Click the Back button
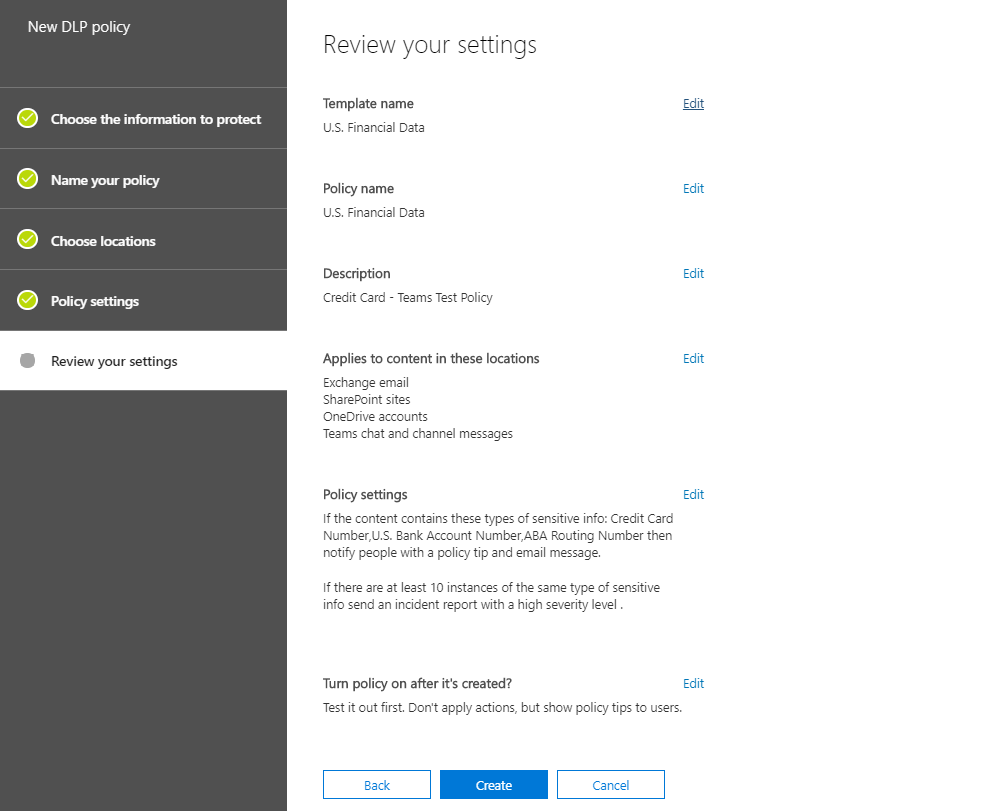 pyautogui.click(x=376, y=784)
